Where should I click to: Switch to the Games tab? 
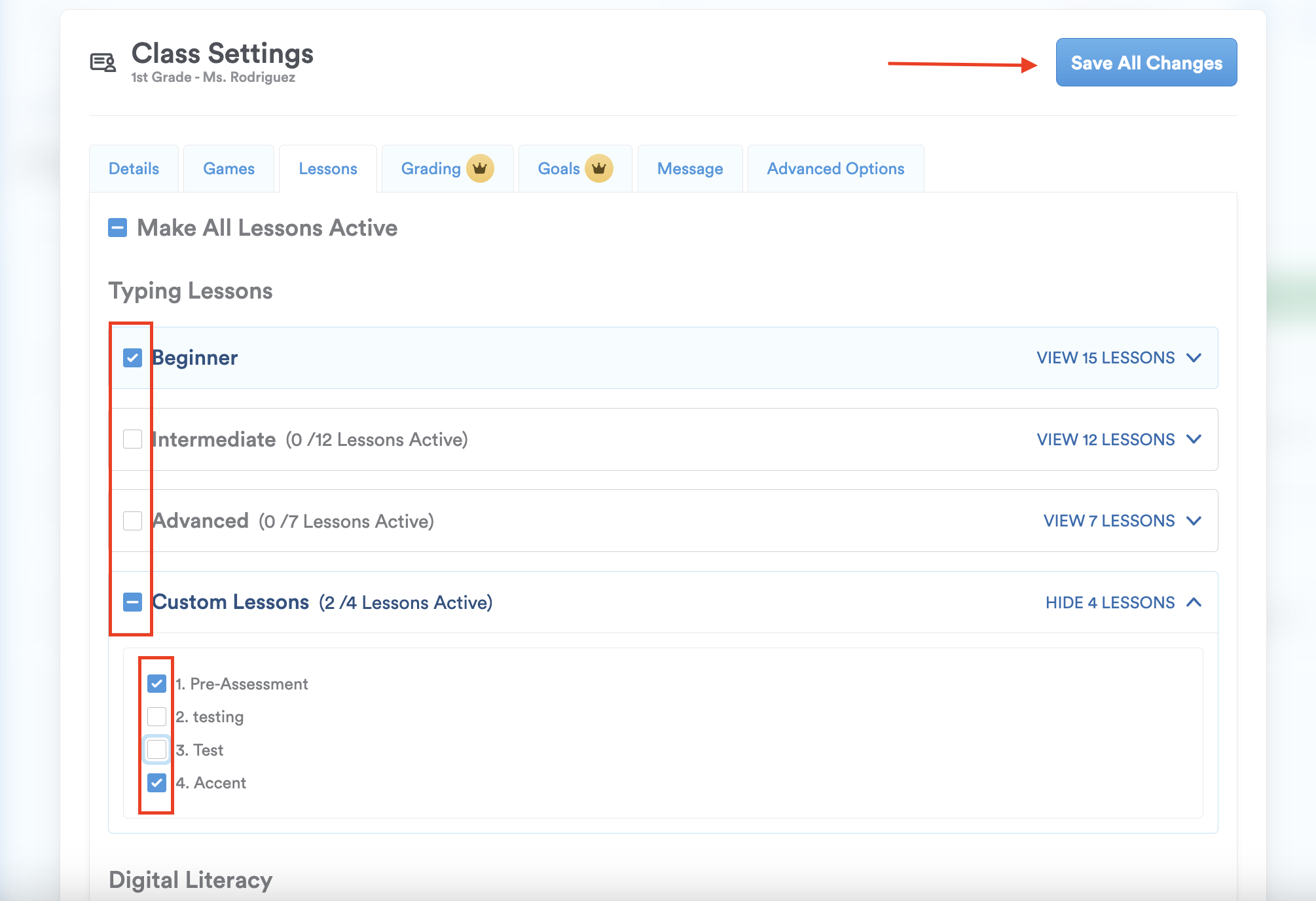[228, 168]
